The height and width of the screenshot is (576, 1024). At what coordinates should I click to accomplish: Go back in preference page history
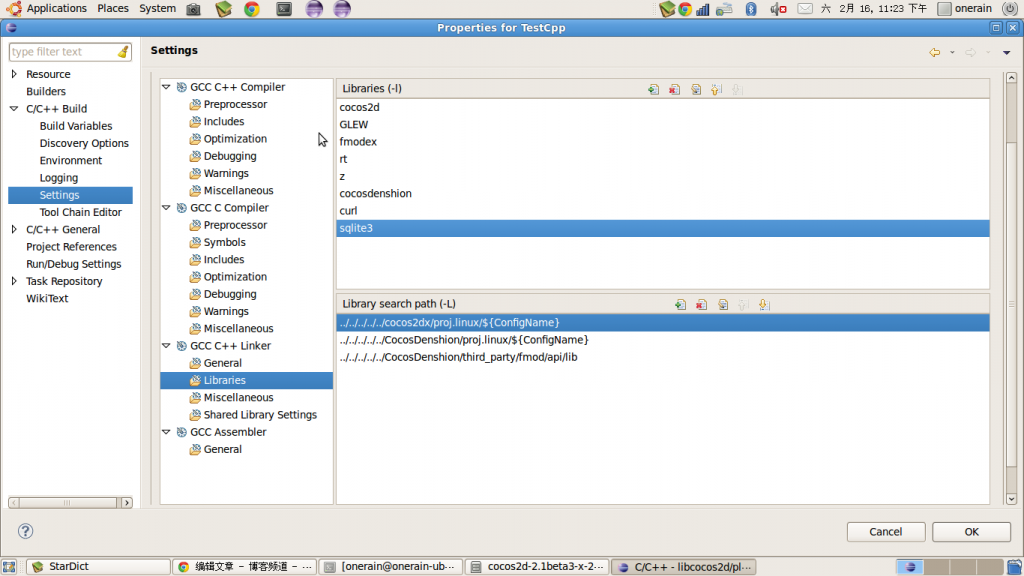point(935,52)
